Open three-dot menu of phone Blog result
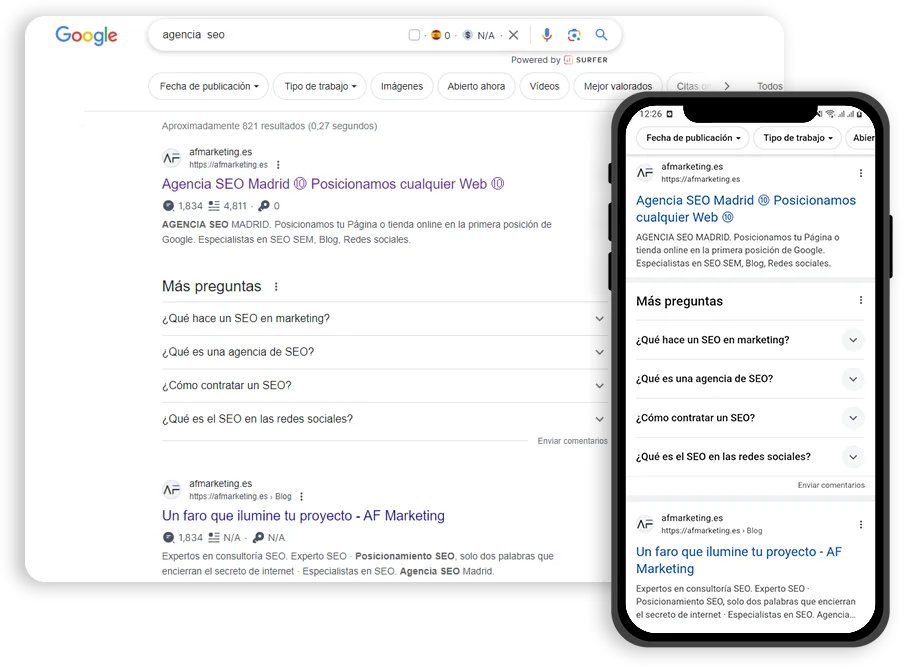Viewport: 904px width, 668px height. [x=861, y=524]
